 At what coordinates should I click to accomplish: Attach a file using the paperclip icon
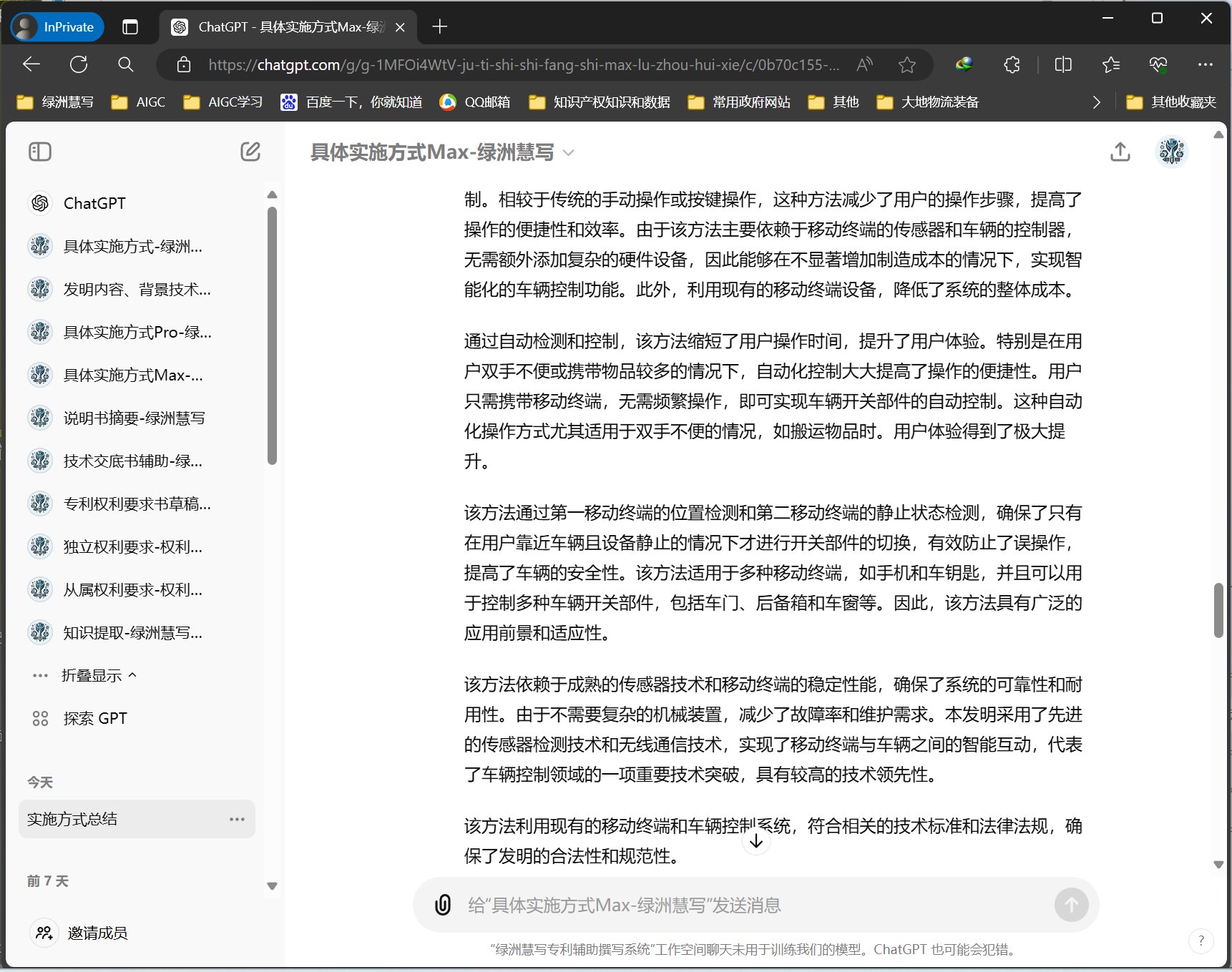coord(444,905)
